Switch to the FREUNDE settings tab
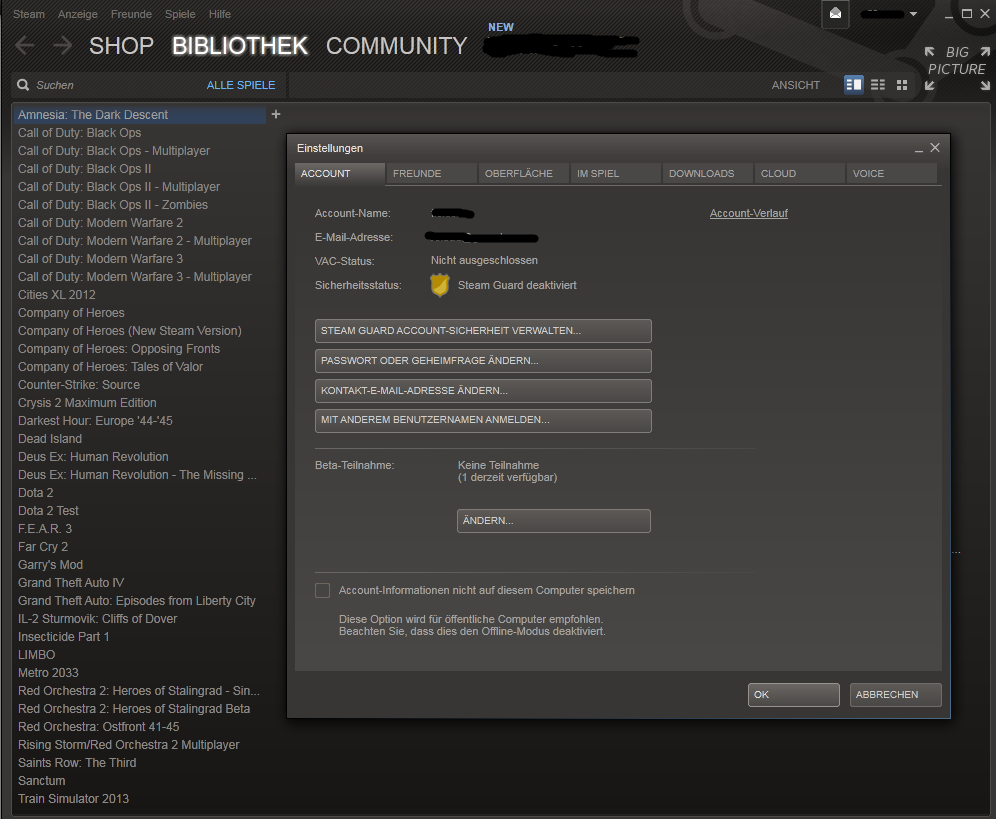This screenshot has height=819, width=996. [432, 173]
